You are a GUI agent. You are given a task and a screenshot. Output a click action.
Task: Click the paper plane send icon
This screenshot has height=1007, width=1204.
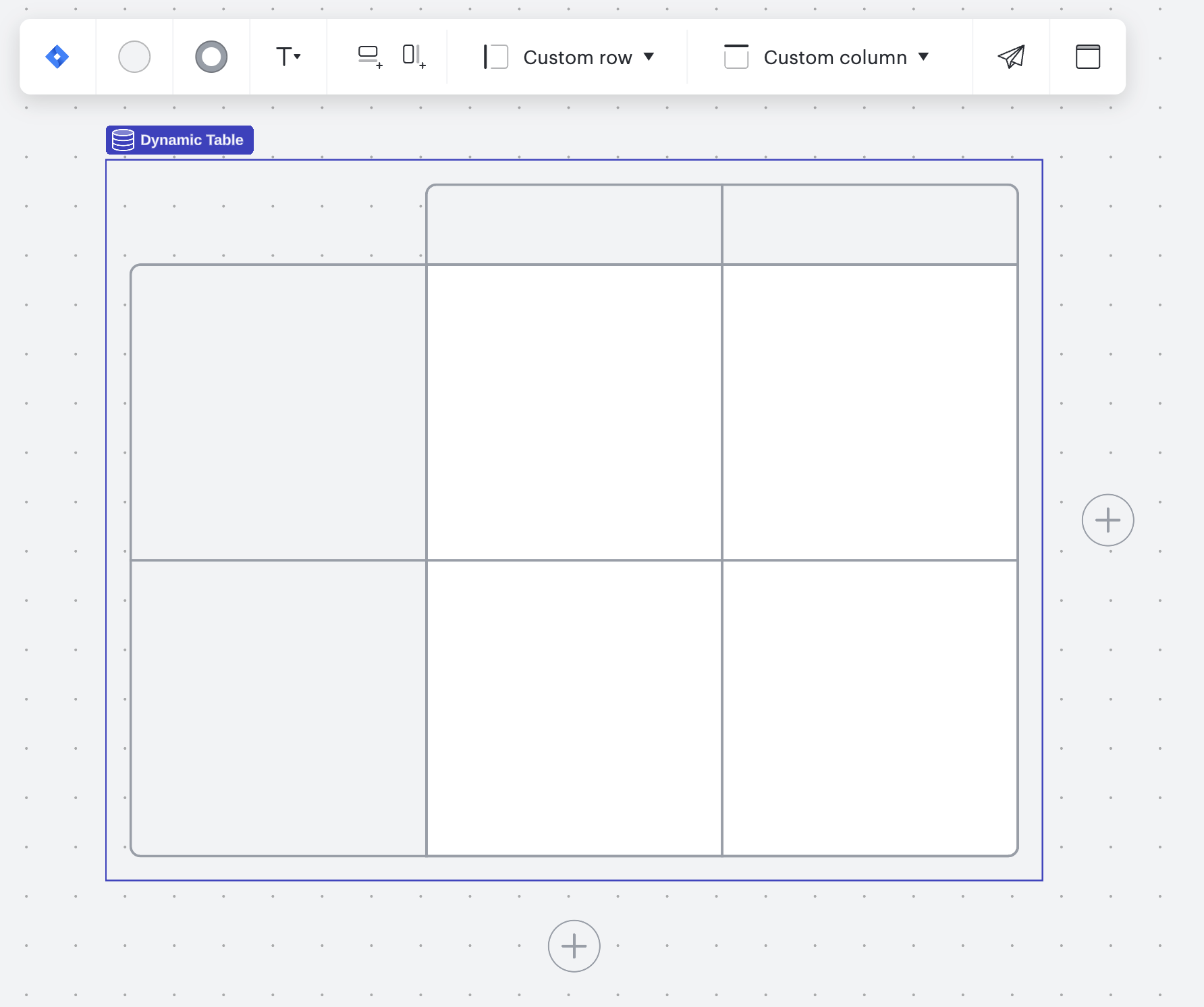coord(1010,57)
